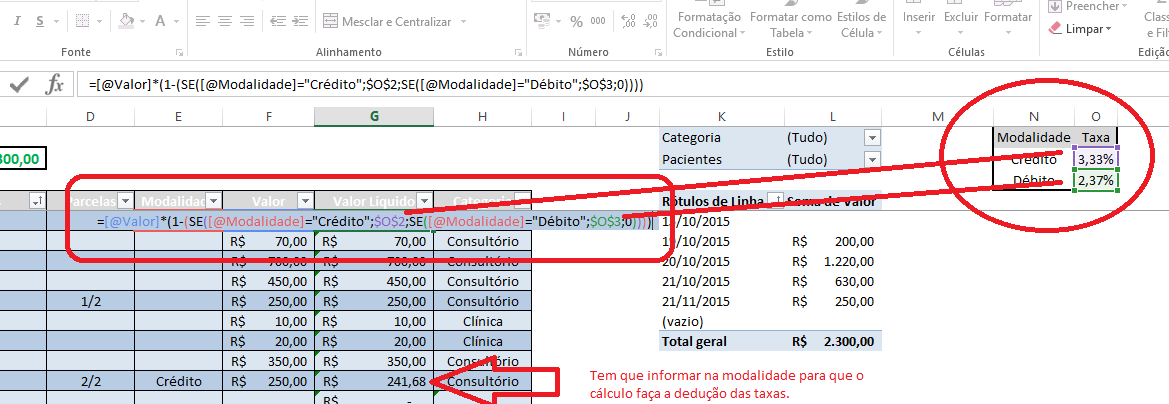1169x404 pixels.
Task: Increase decimal places
Action: point(626,22)
